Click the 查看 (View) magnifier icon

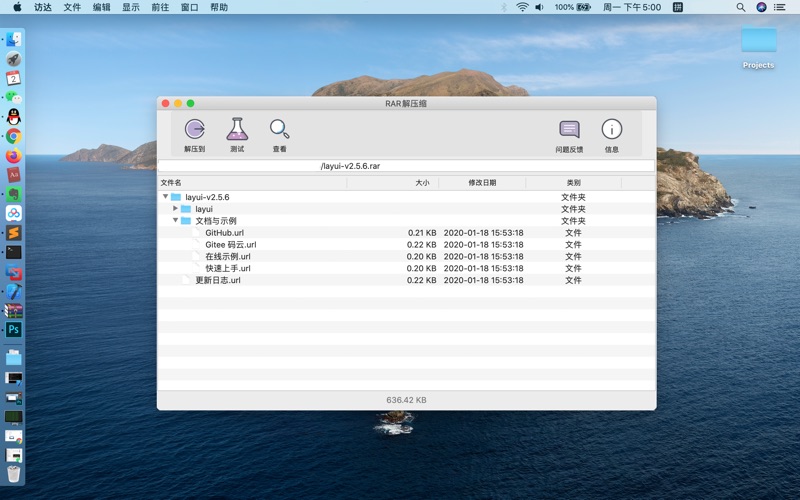tap(279, 129)
